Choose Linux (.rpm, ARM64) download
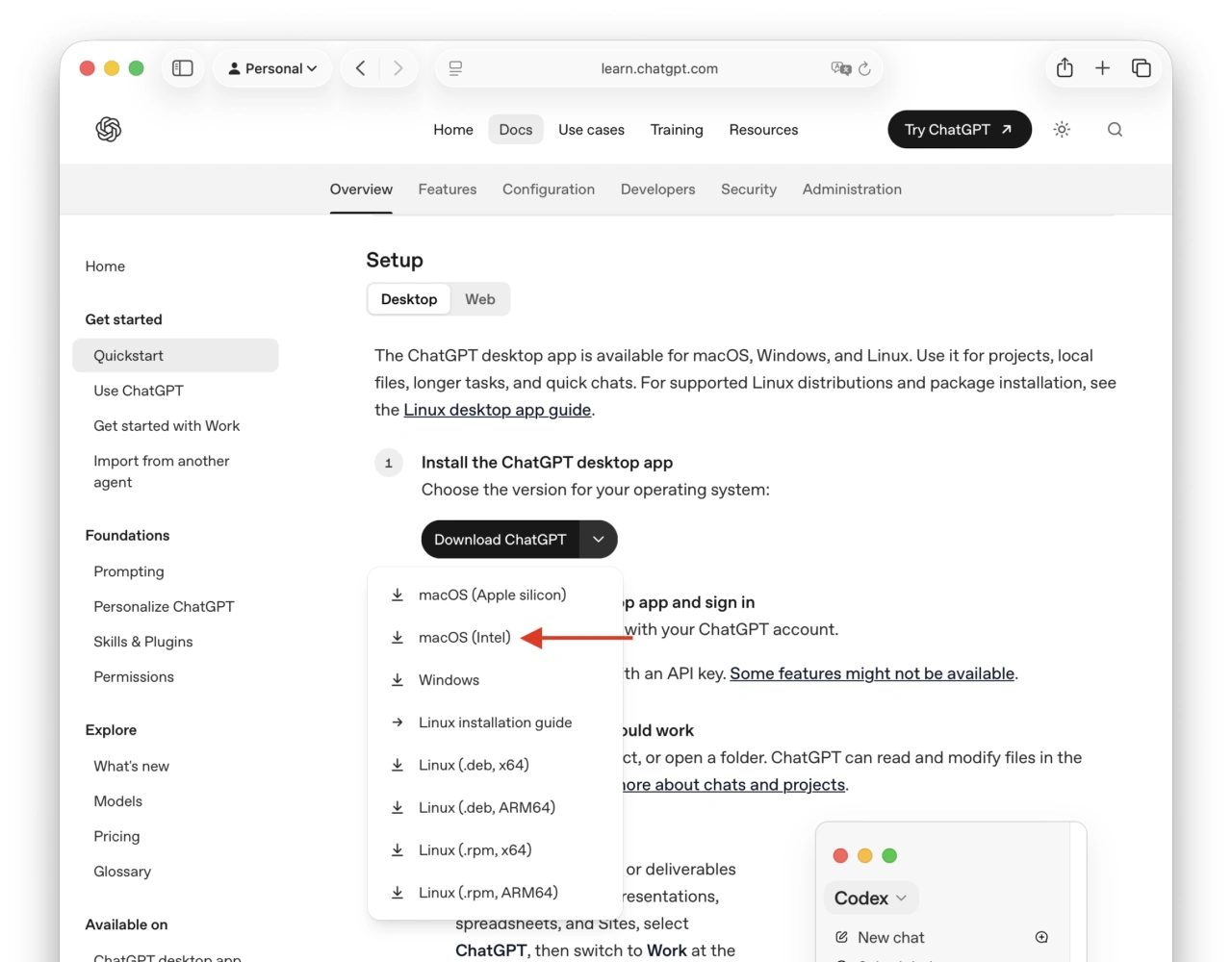 496,893
